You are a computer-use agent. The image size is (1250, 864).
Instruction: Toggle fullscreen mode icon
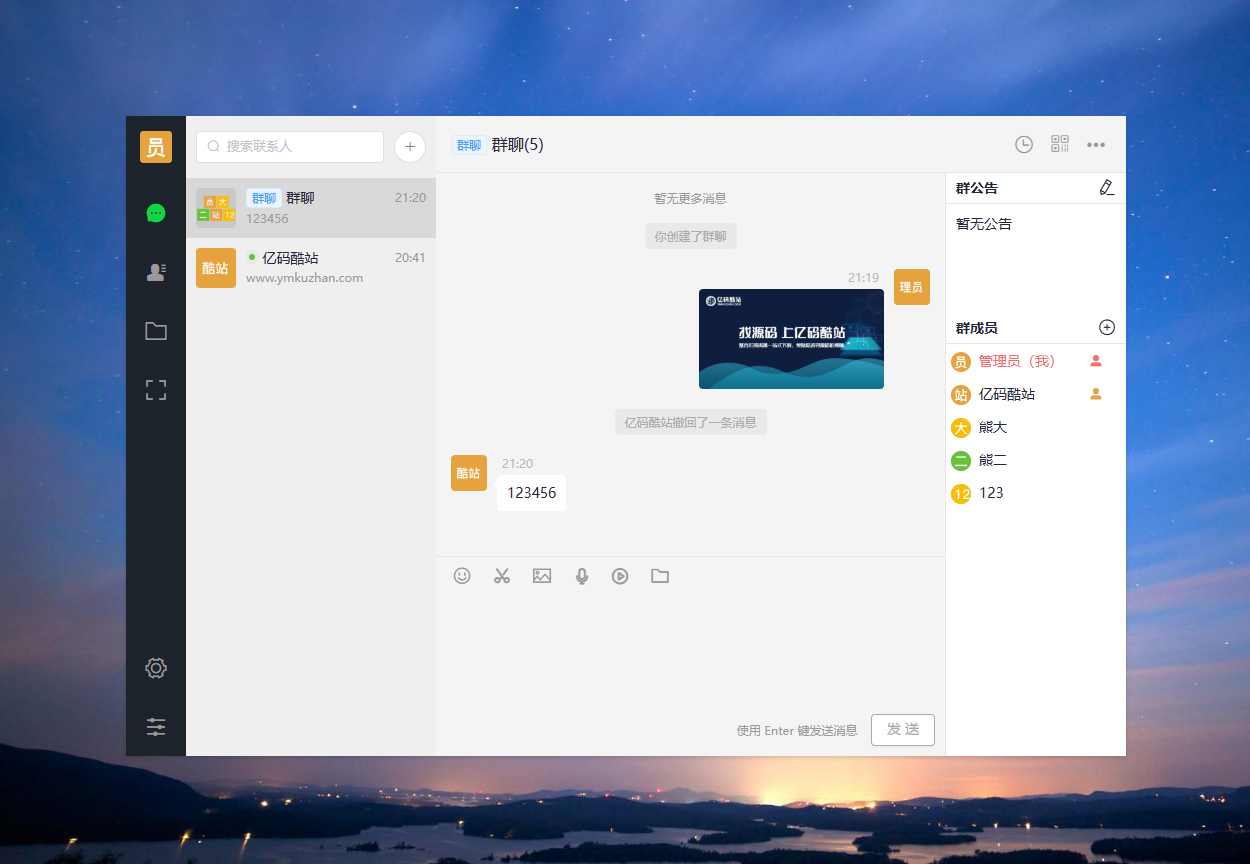pyautogui.click(x=156, y=390)
